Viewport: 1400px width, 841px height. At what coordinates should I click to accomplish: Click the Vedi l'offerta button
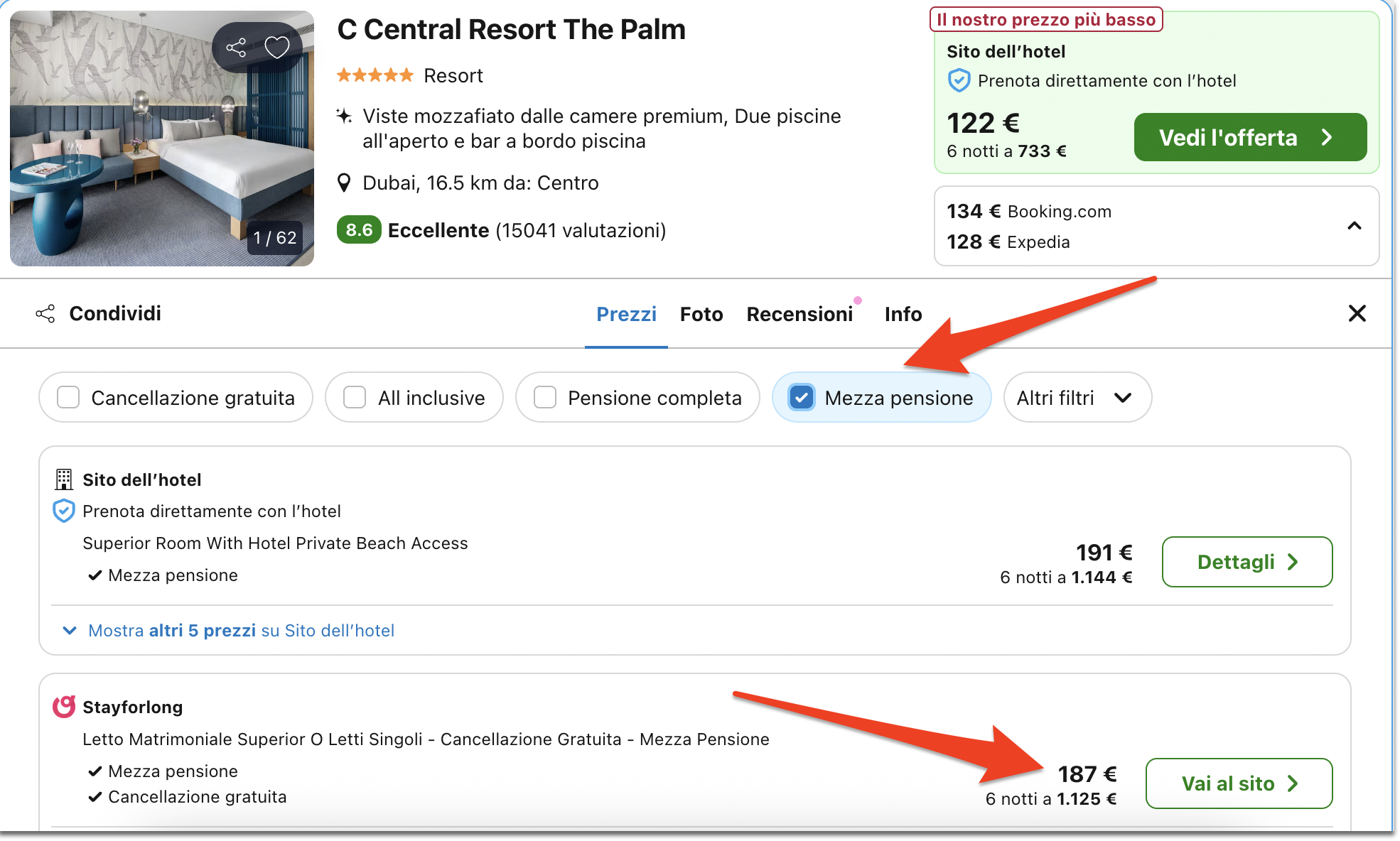coord(1250,137)
